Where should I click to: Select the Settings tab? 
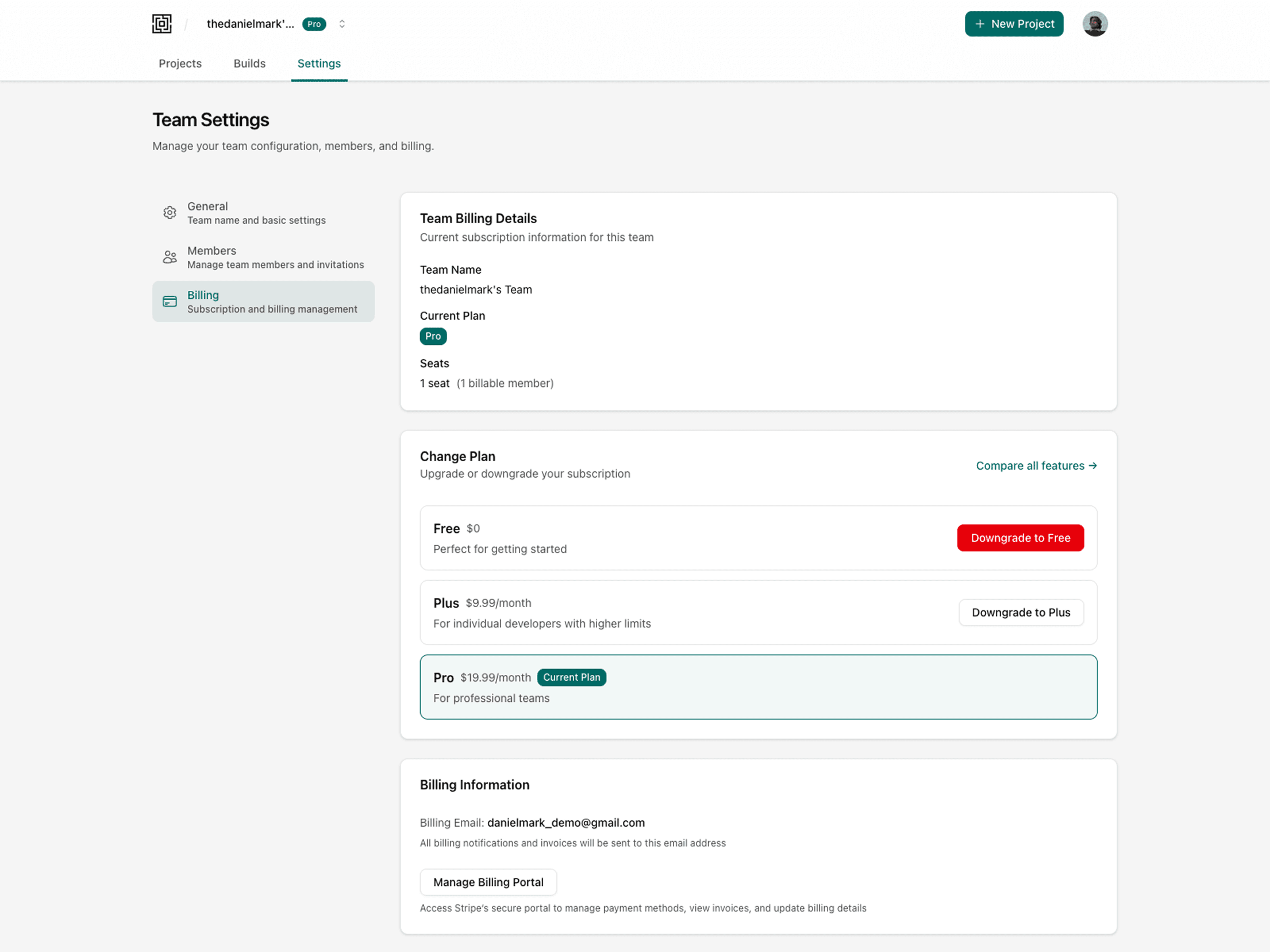click(x=319, y=63)
